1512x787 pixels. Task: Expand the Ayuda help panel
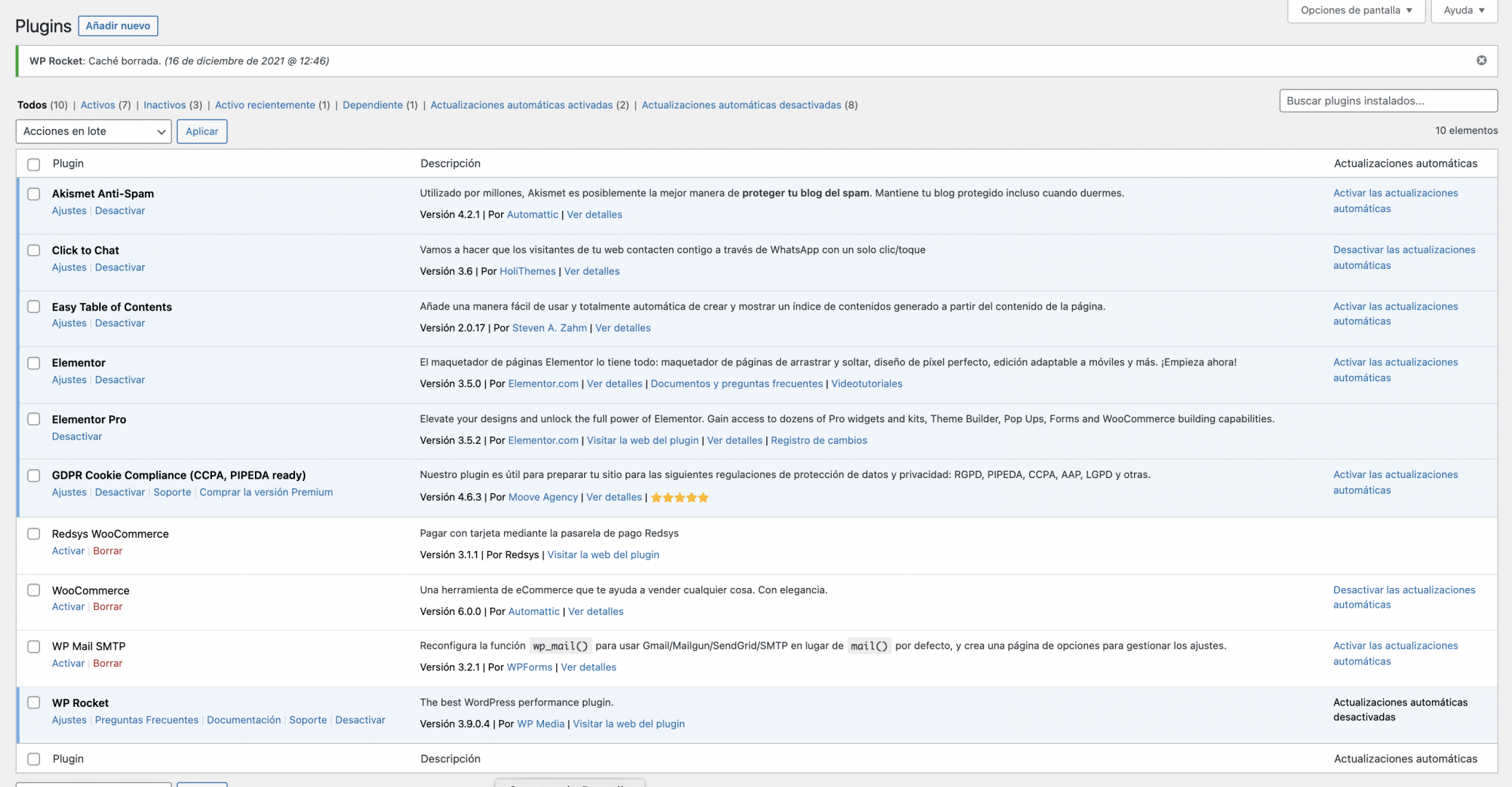coord(1464,10)
